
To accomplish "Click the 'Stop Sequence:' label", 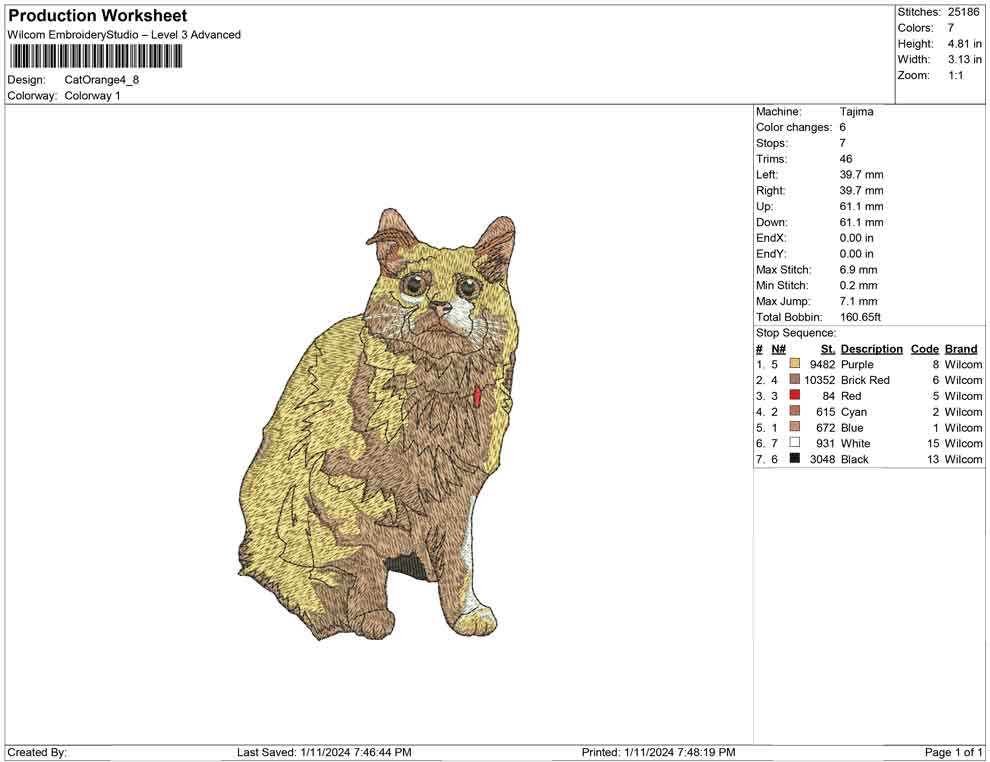I will tap(796, 333).
